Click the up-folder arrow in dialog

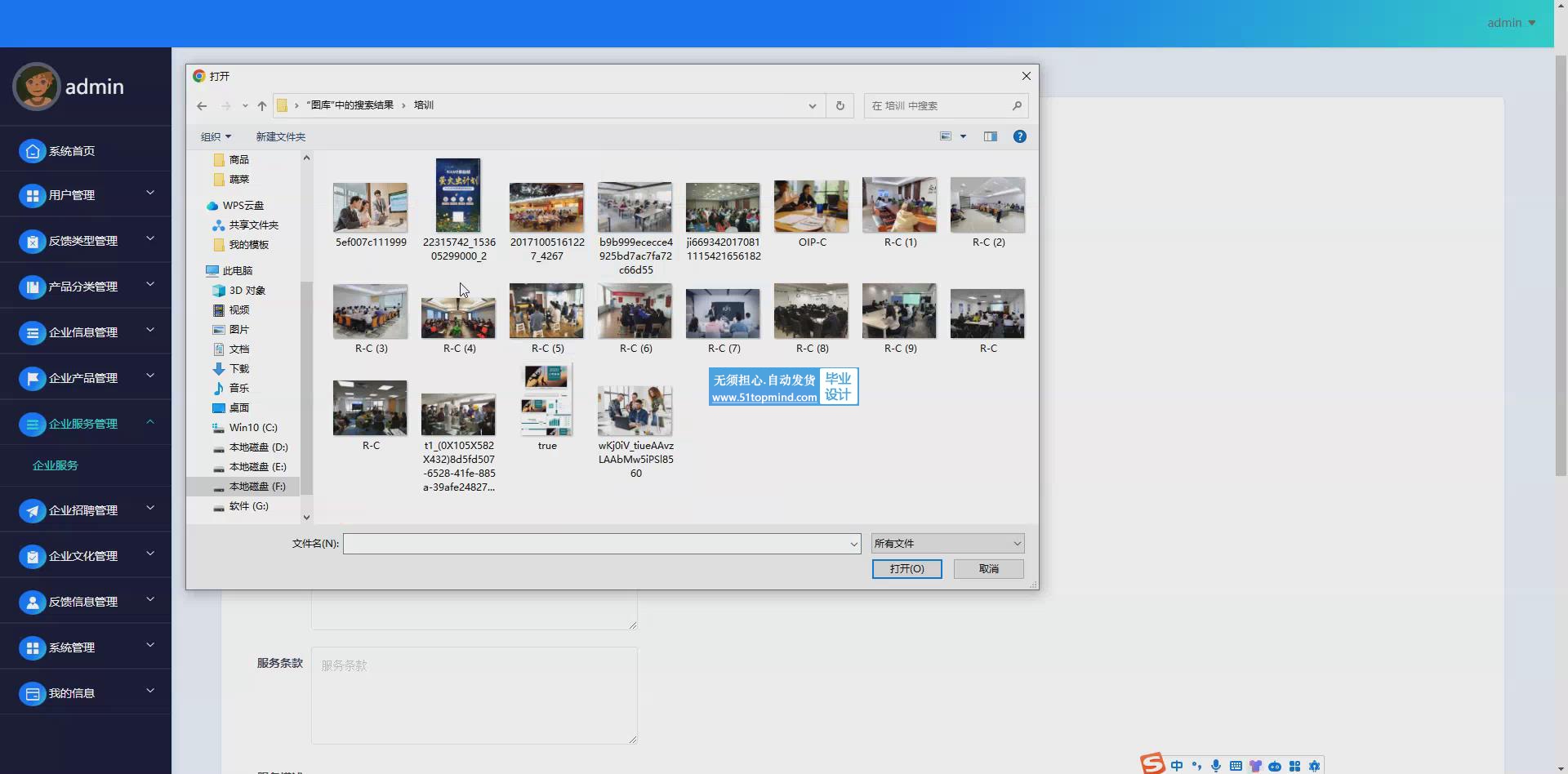coord(262,106)
